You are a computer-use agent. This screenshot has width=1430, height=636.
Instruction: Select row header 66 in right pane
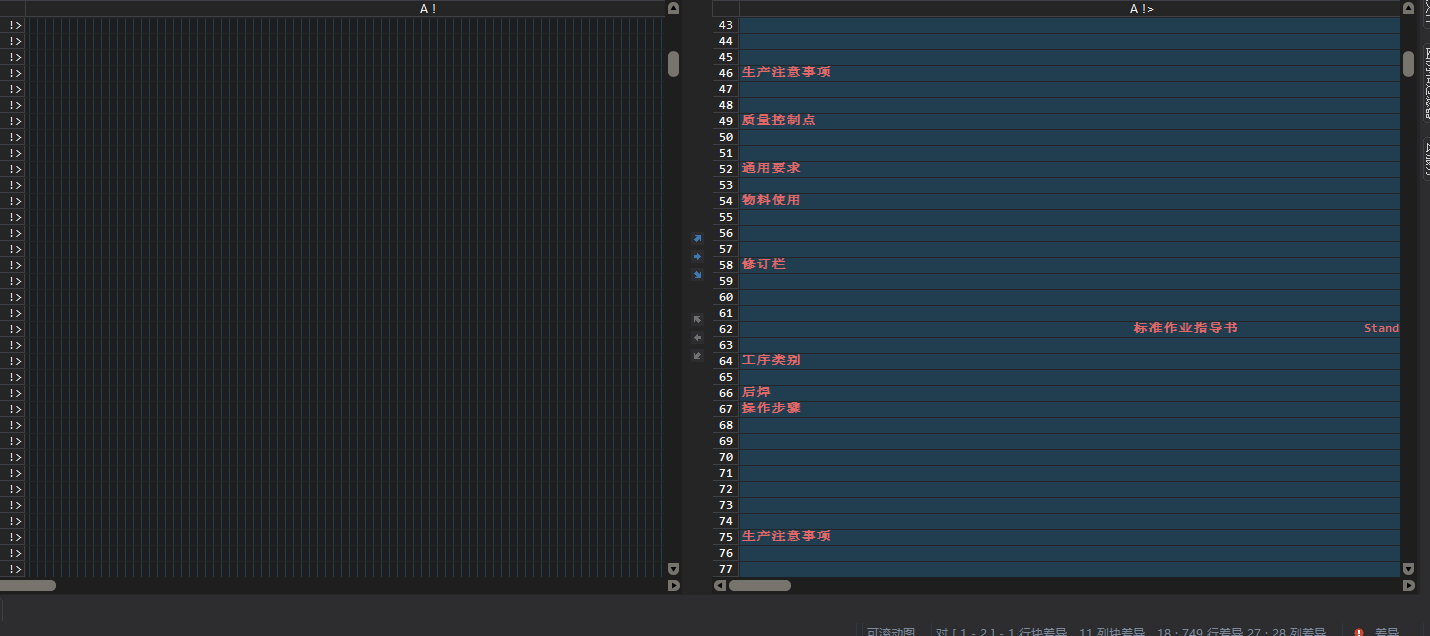pos(726,393)
